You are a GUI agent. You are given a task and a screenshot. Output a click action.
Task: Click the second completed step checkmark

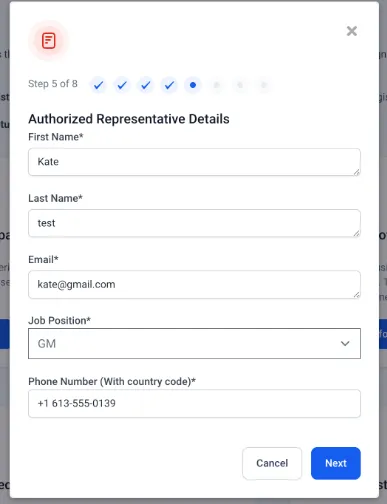coord(122,85)
